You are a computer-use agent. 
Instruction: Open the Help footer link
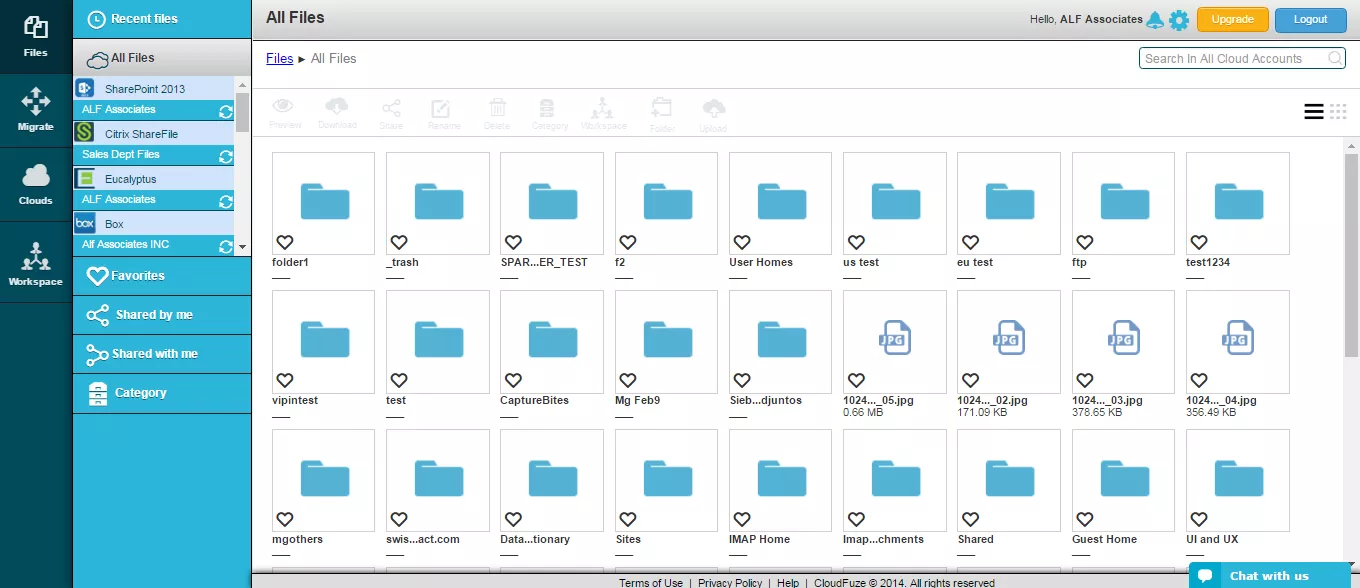click(788, 582)
